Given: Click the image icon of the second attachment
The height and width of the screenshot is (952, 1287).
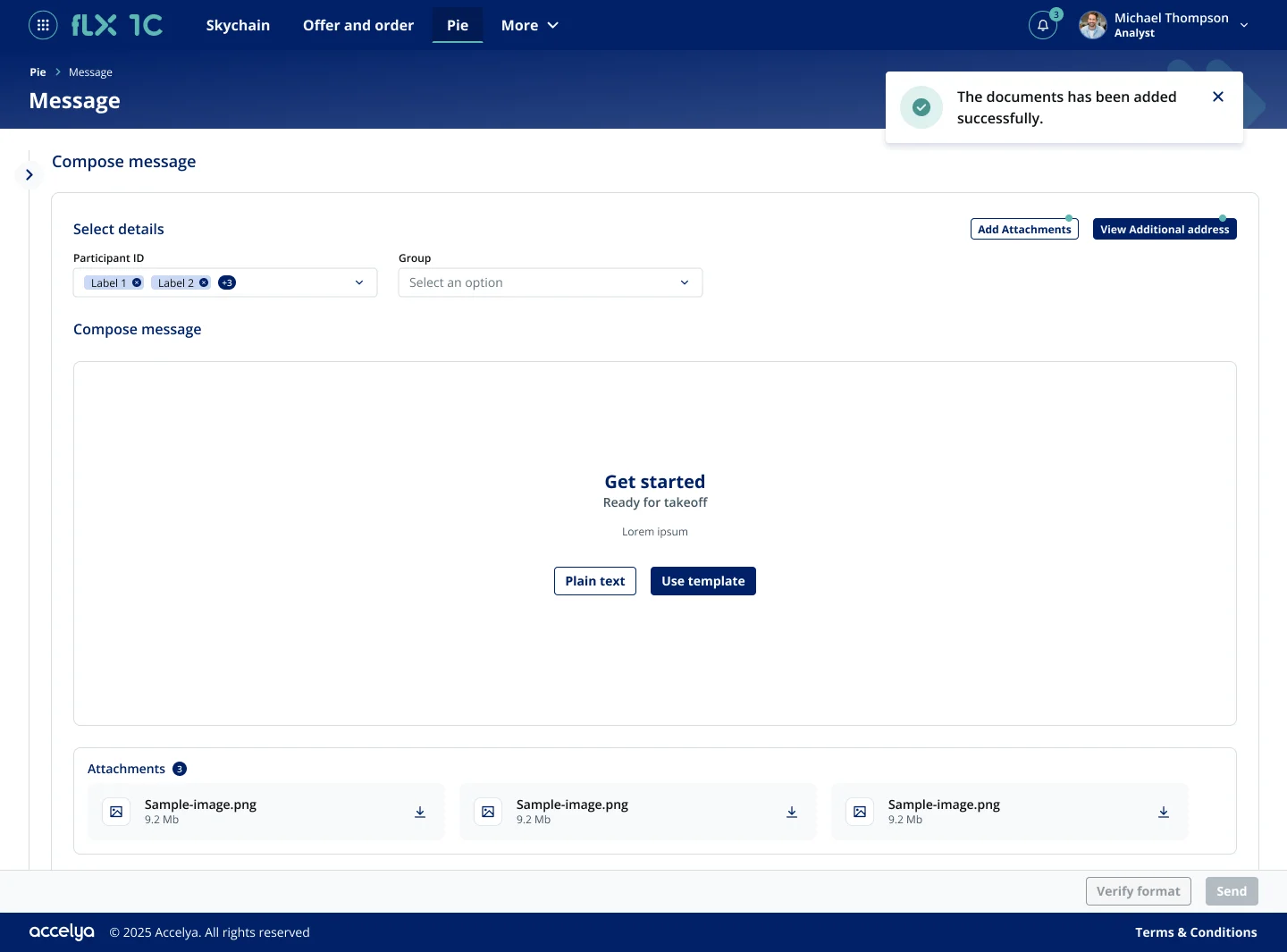Looking at the screenshot, I should point(488,812).
